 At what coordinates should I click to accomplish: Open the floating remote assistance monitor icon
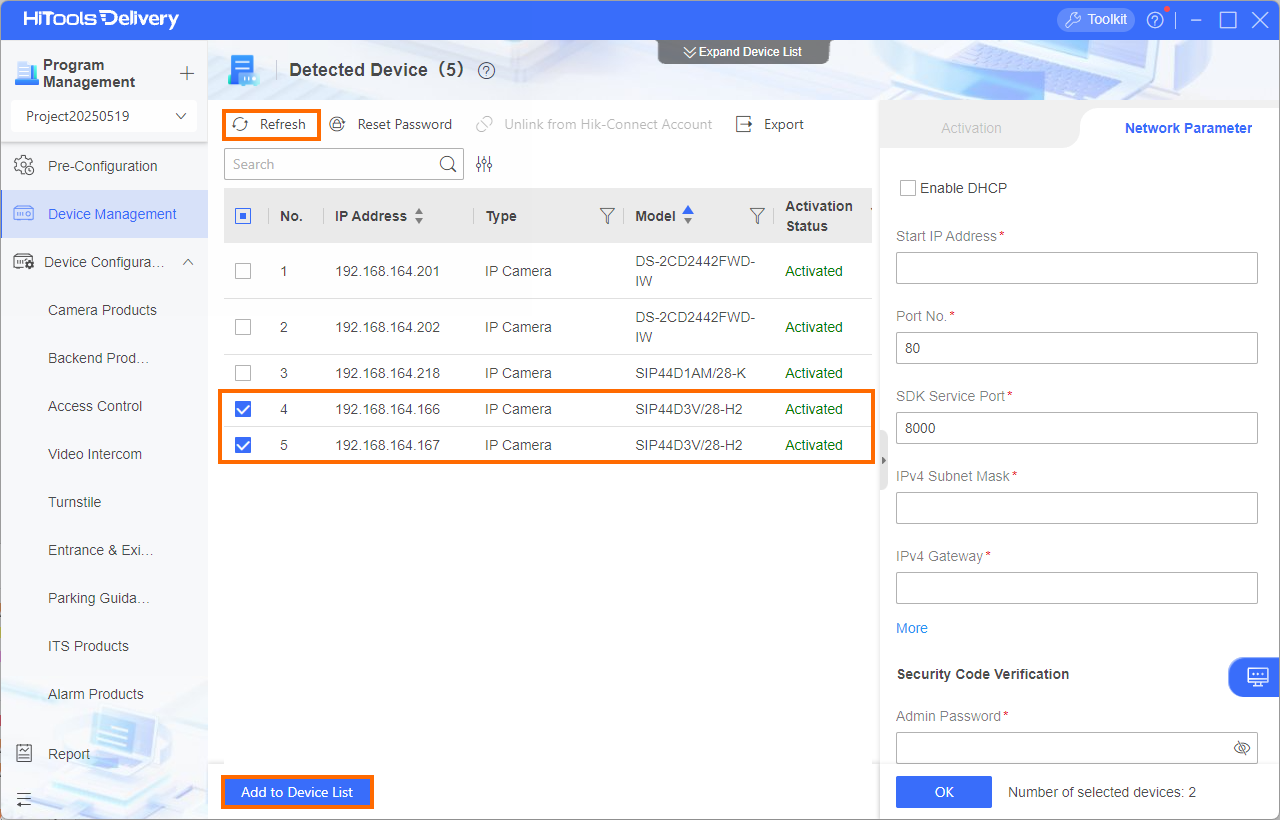1257,677
